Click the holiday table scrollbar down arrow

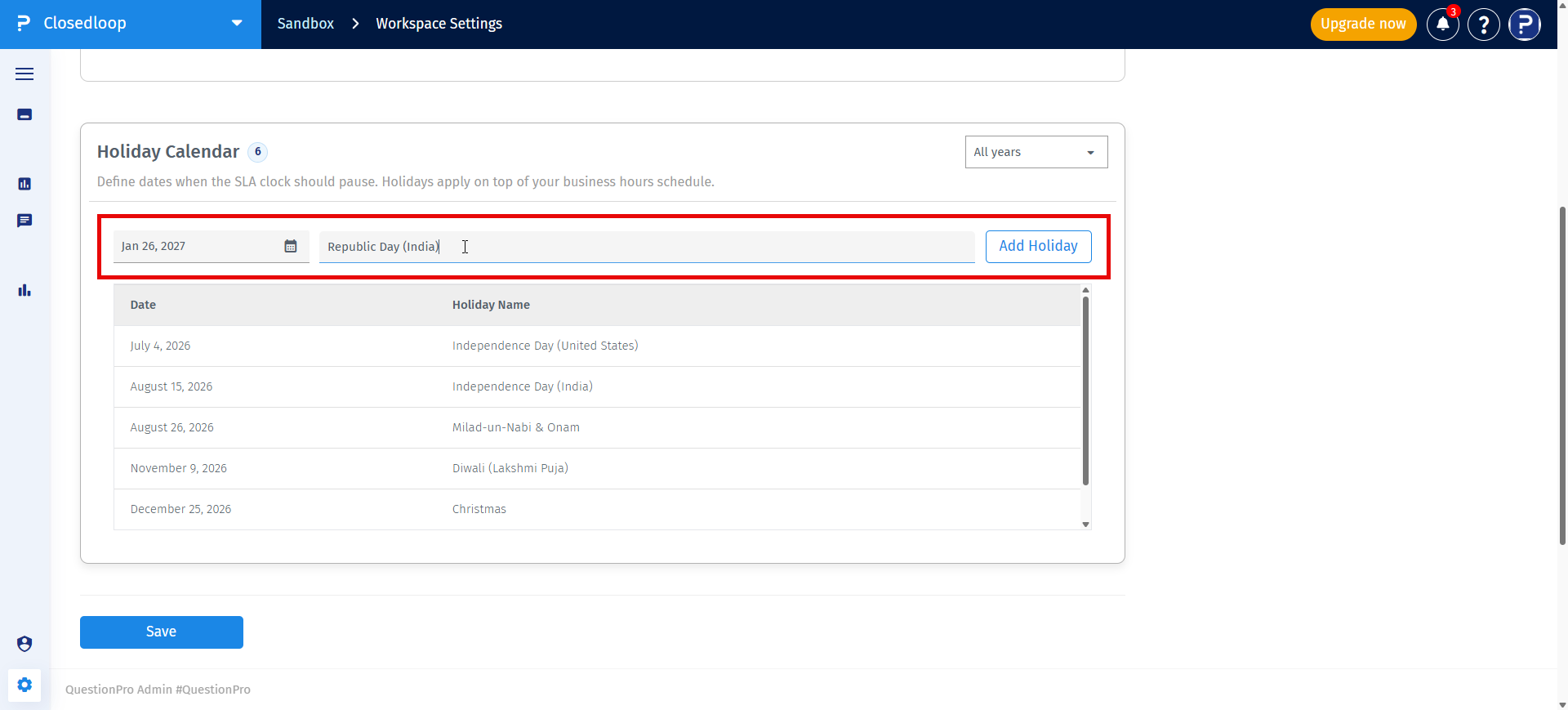tap(1085, 525)
